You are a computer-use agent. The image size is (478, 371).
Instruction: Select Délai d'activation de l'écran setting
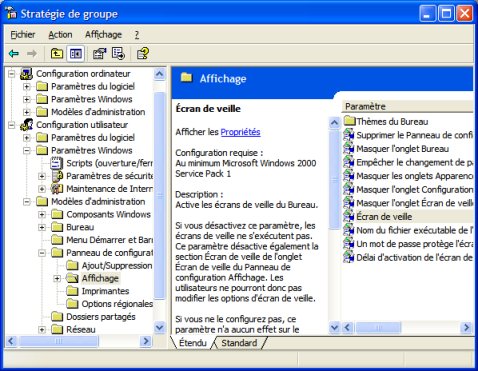coord(408,258)
